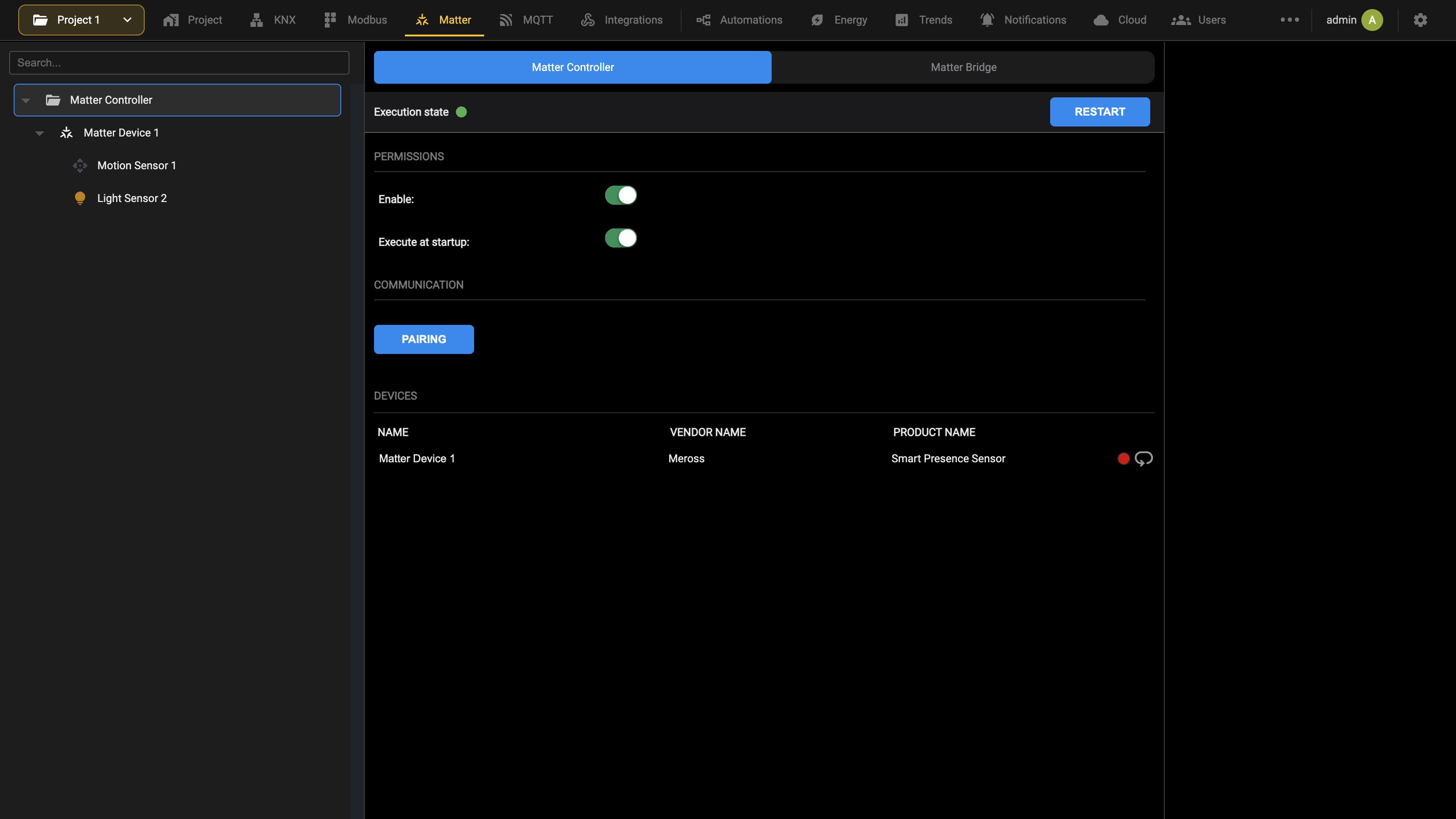1456x819 pixels.
Task: Click the PAIRING button
Action: 424,339
